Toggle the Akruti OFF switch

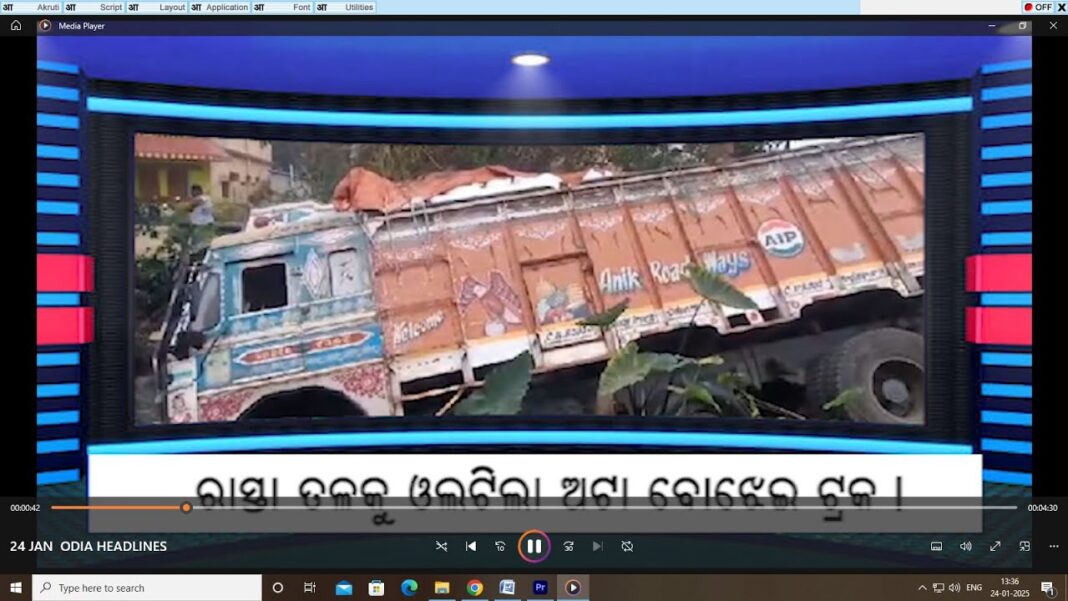1037,7
